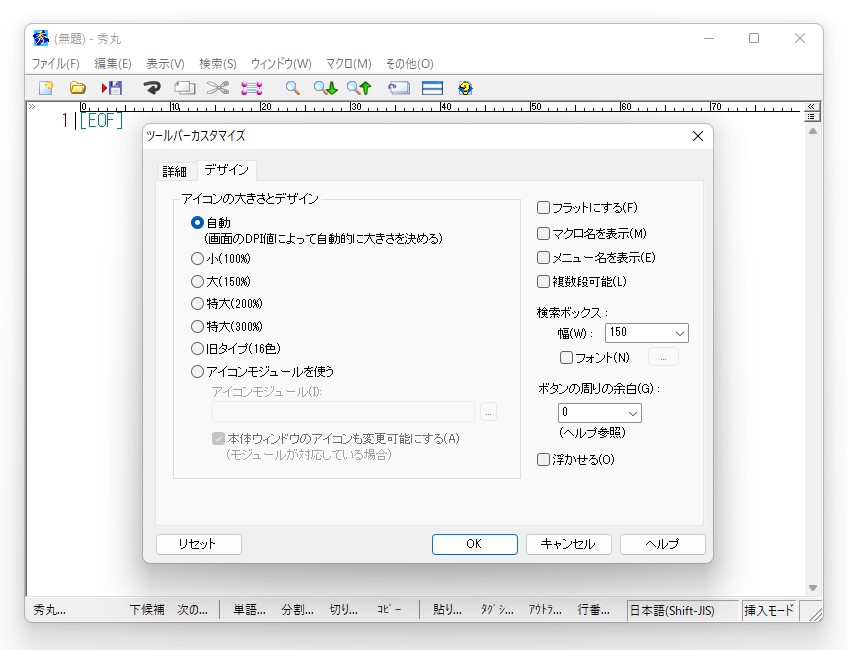847x650 pixels.
Task: Select the 旧タイプ(16色) radio button
Action: click(x=197, y=349)
